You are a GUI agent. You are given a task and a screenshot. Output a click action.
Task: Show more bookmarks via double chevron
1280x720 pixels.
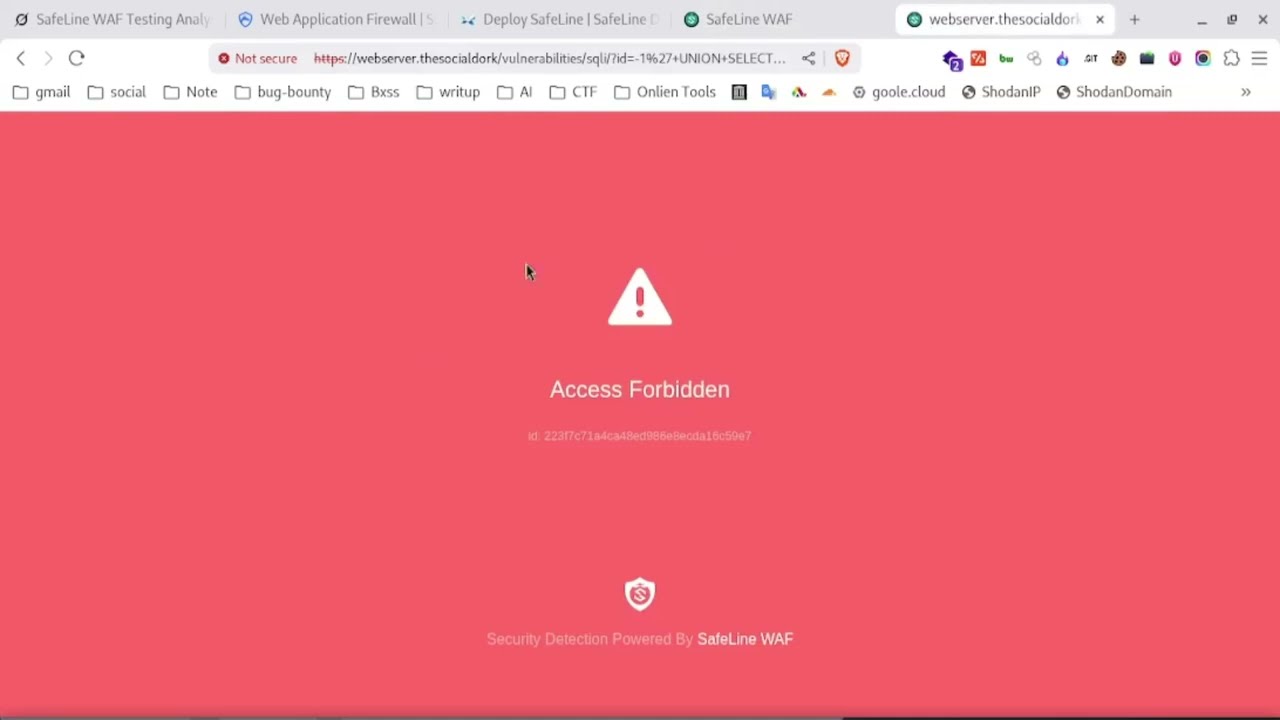tap(1246, 92)
